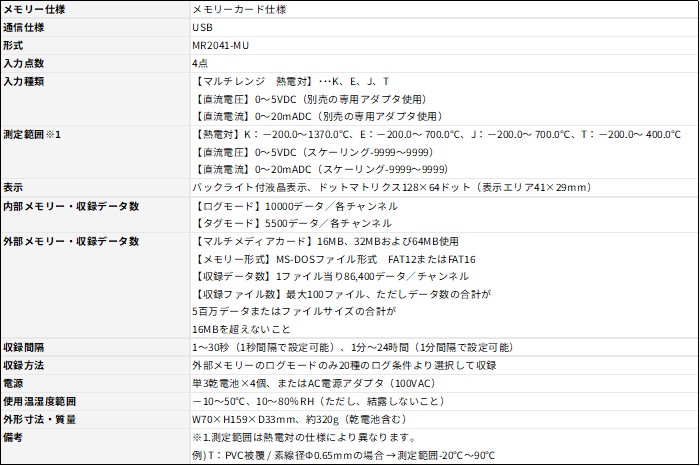Viewport: 700px width, 466px height.
Task: Click the 'USB' value cell
Action: [202, 28]
